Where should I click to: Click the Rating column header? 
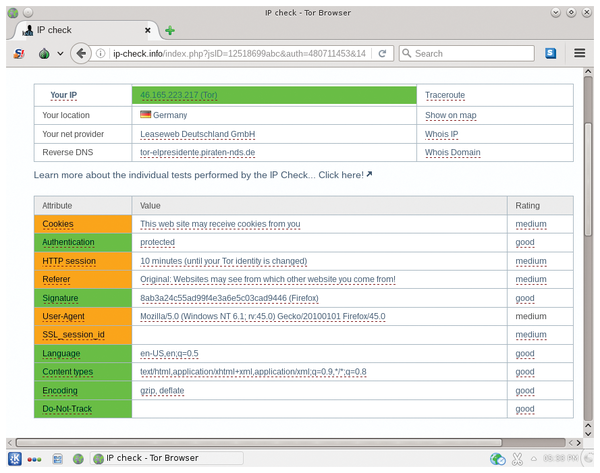[527, 206]
